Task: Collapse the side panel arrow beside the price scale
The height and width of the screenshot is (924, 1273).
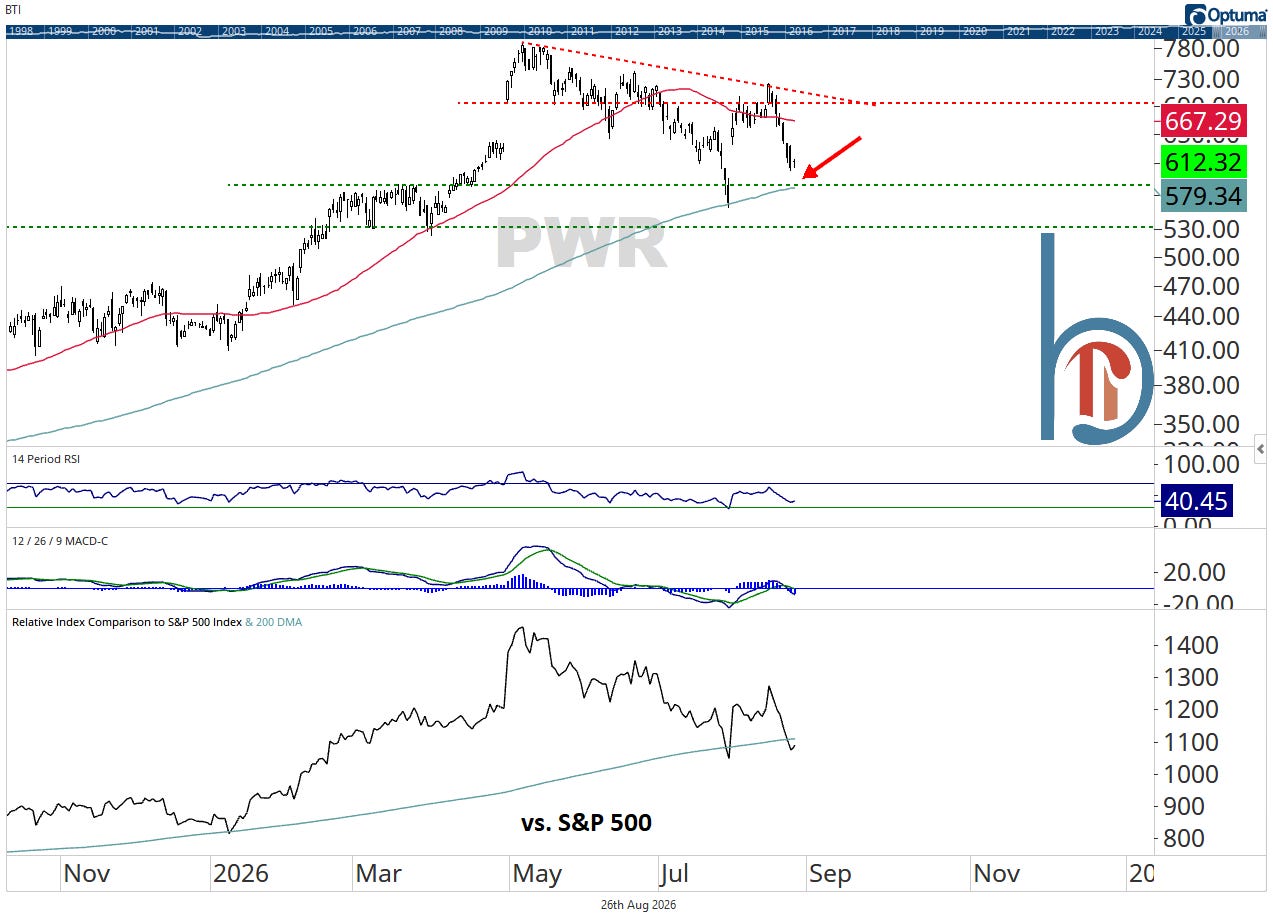Action: (x=1262, y=449)
